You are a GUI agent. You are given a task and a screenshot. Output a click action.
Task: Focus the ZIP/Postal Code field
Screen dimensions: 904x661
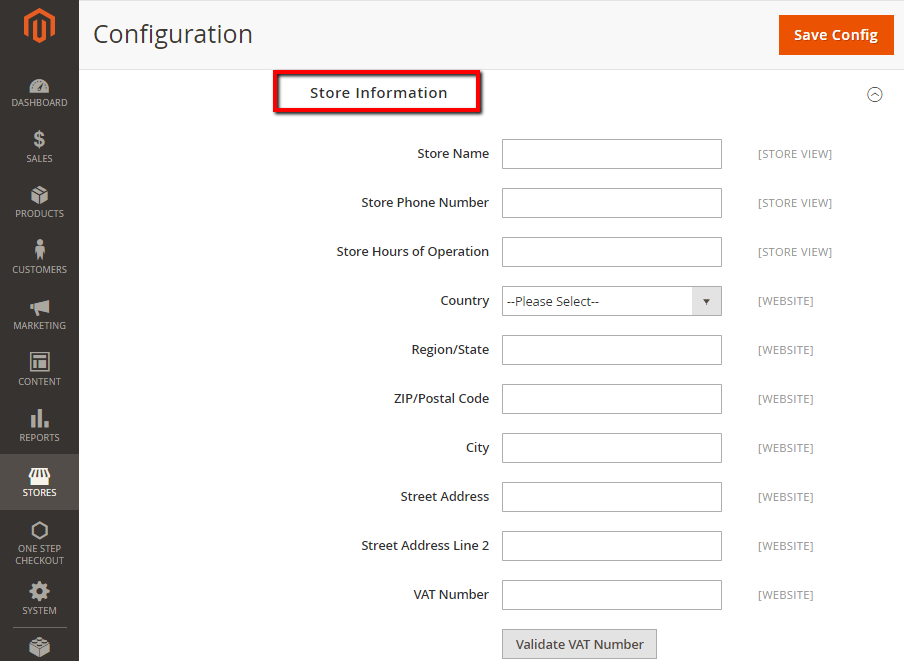[612, 399]
